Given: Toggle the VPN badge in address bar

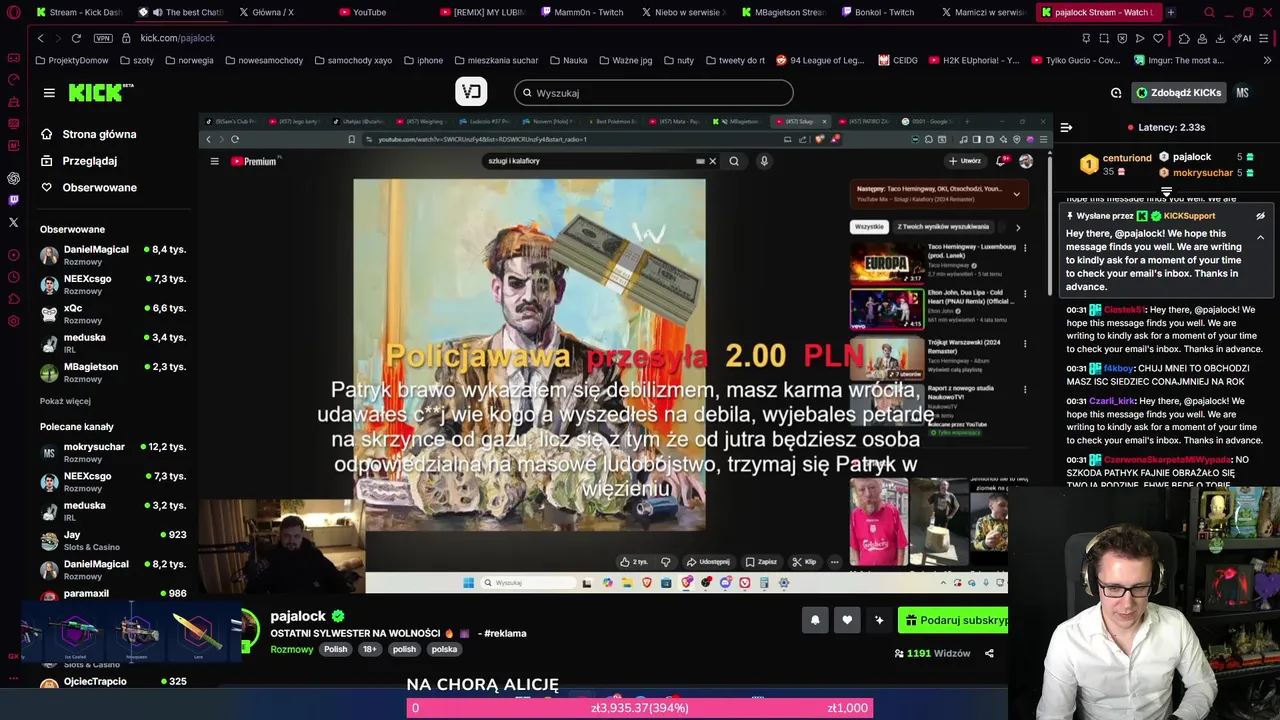Looking at the screenshot, I should [x=103, y=38].
